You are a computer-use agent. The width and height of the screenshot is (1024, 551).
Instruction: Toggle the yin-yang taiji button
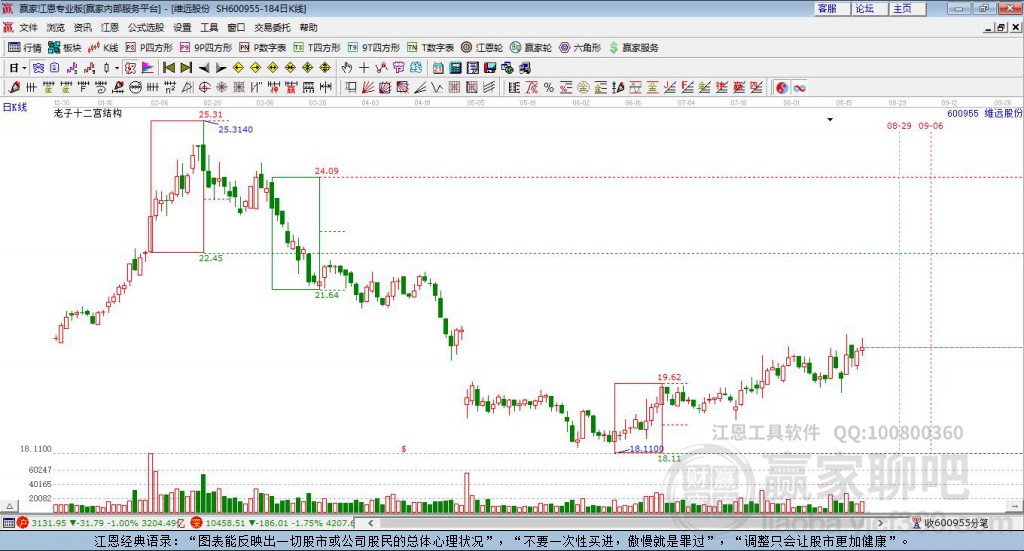pos(782,87)
